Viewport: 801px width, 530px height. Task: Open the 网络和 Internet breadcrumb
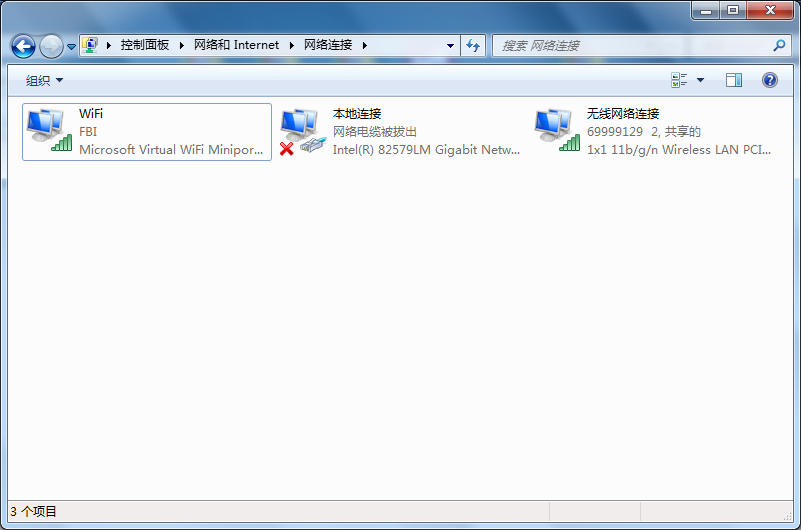pyautogui.click(x=236, y=45)
